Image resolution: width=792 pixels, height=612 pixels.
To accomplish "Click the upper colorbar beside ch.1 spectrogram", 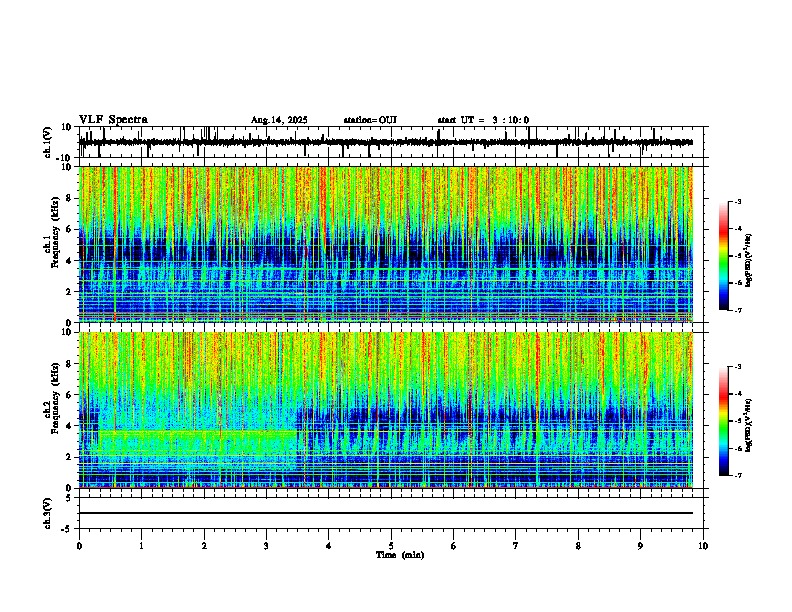I will coord(724,256).
